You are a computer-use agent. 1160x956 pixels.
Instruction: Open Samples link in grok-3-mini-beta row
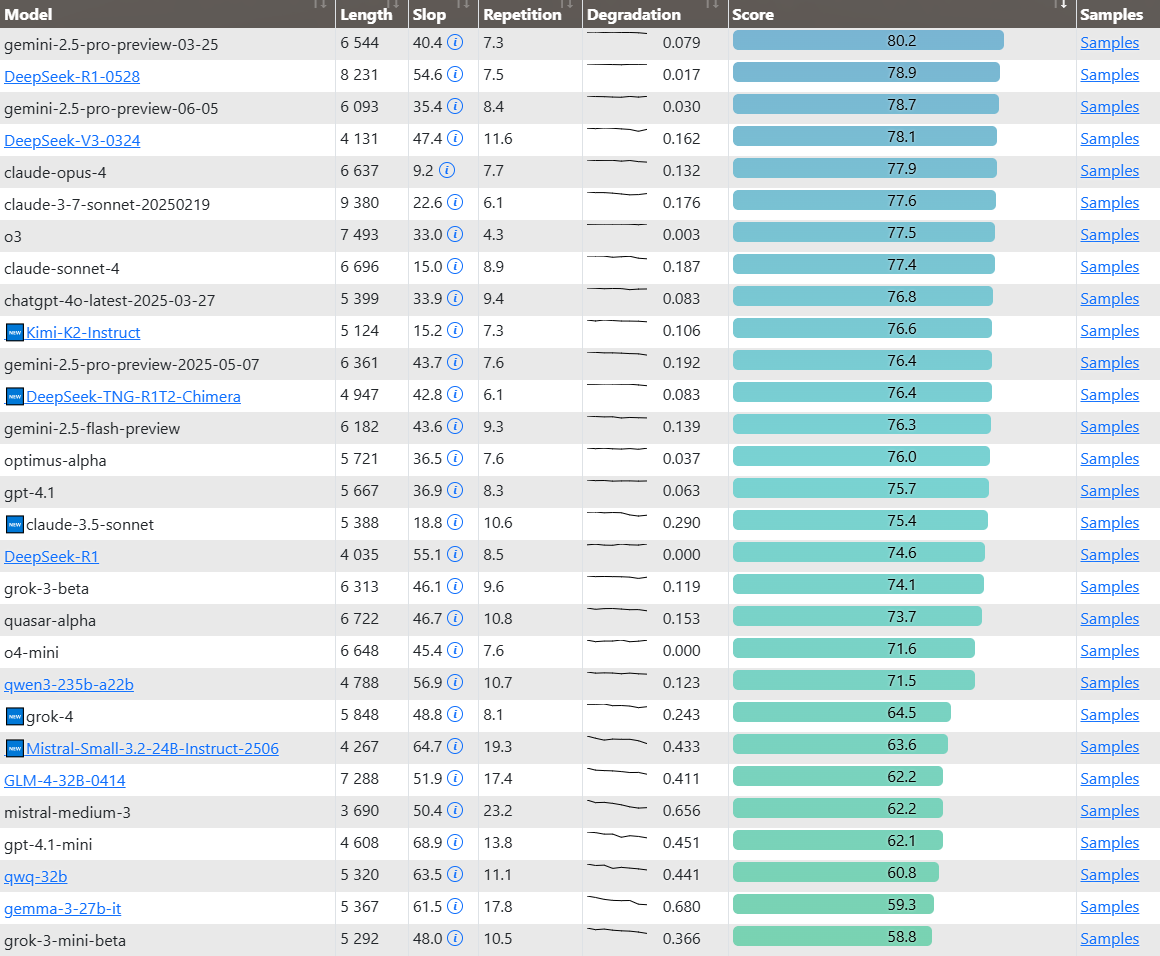[x=1109, y=938]
